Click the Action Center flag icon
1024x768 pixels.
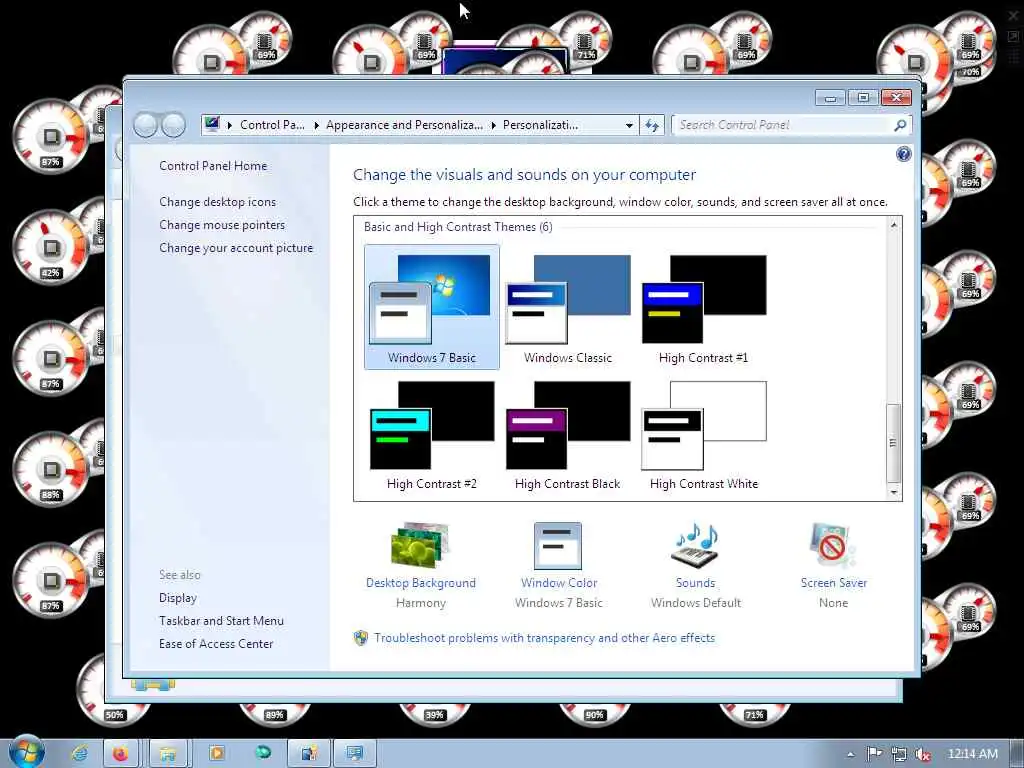874,754
